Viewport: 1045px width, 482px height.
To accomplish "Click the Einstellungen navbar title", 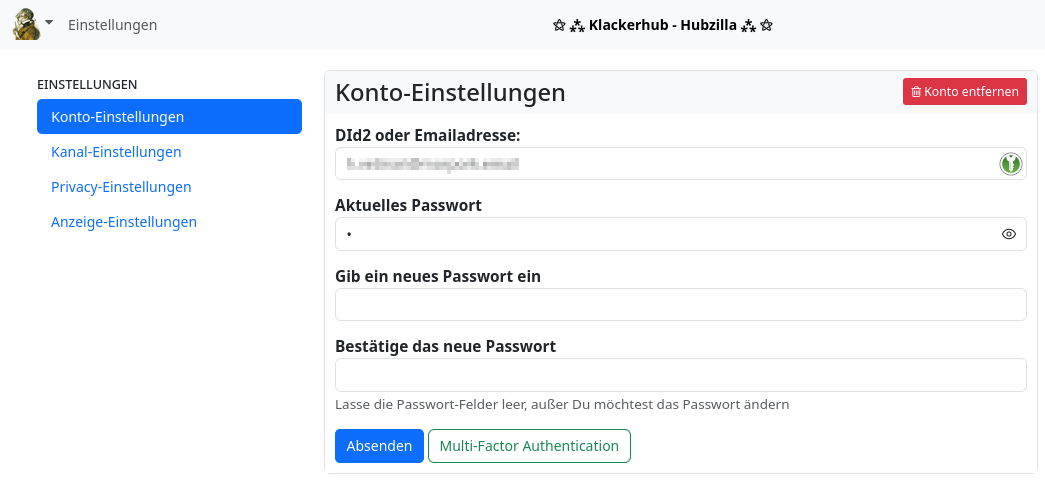I will tap(112, 25).
